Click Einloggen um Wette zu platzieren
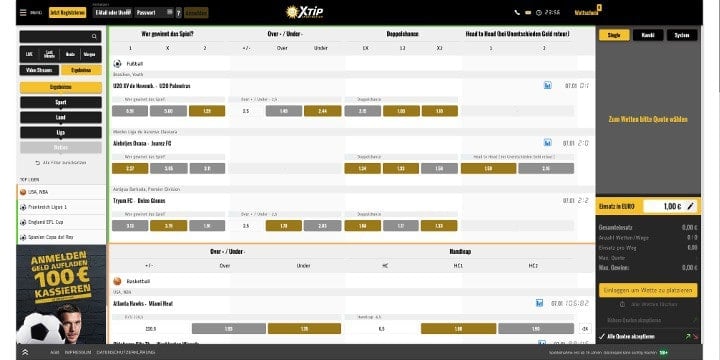The width and height of the screenshot is (720, 360). (x=647, y=290)
